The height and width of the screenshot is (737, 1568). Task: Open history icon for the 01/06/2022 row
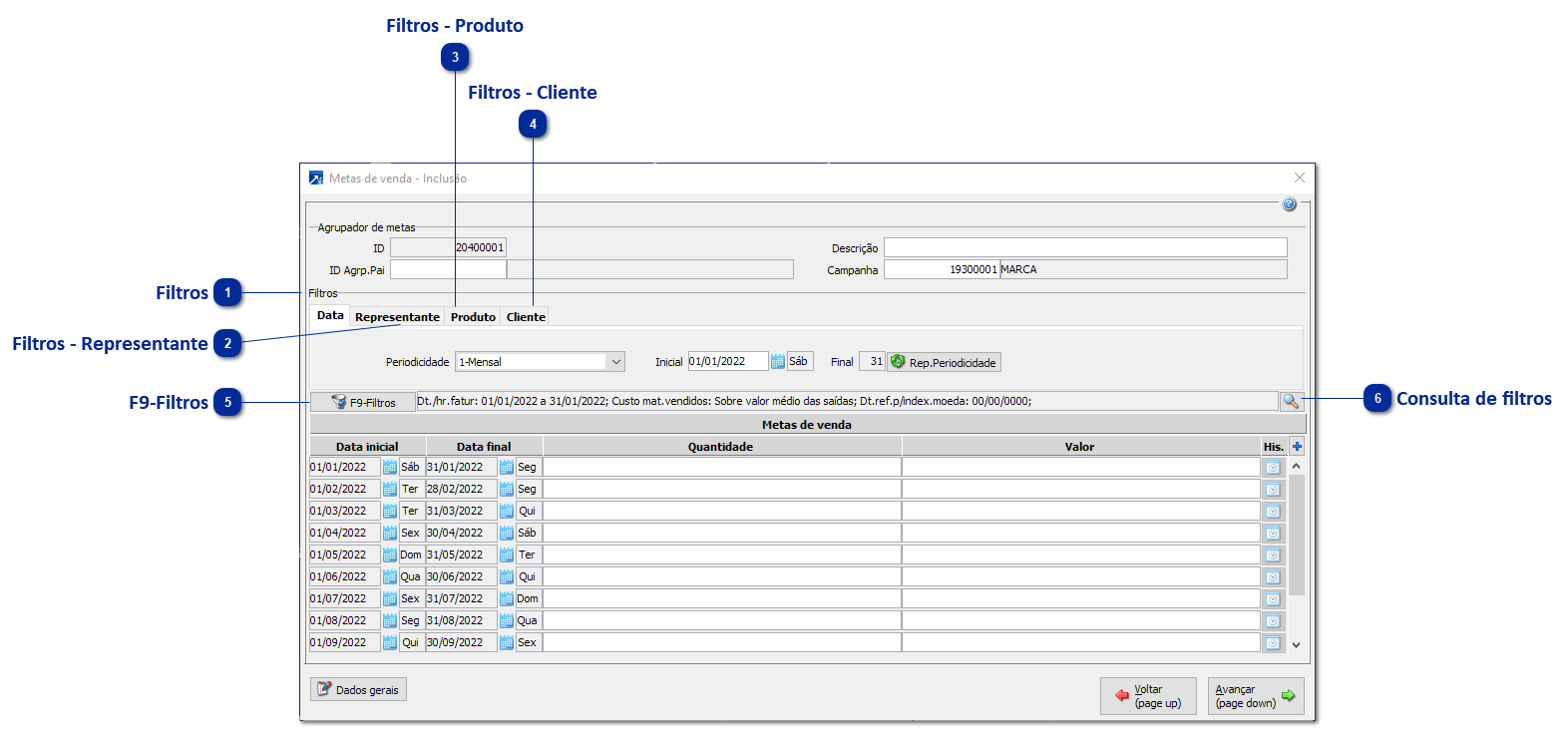[x=1273, y=576]
